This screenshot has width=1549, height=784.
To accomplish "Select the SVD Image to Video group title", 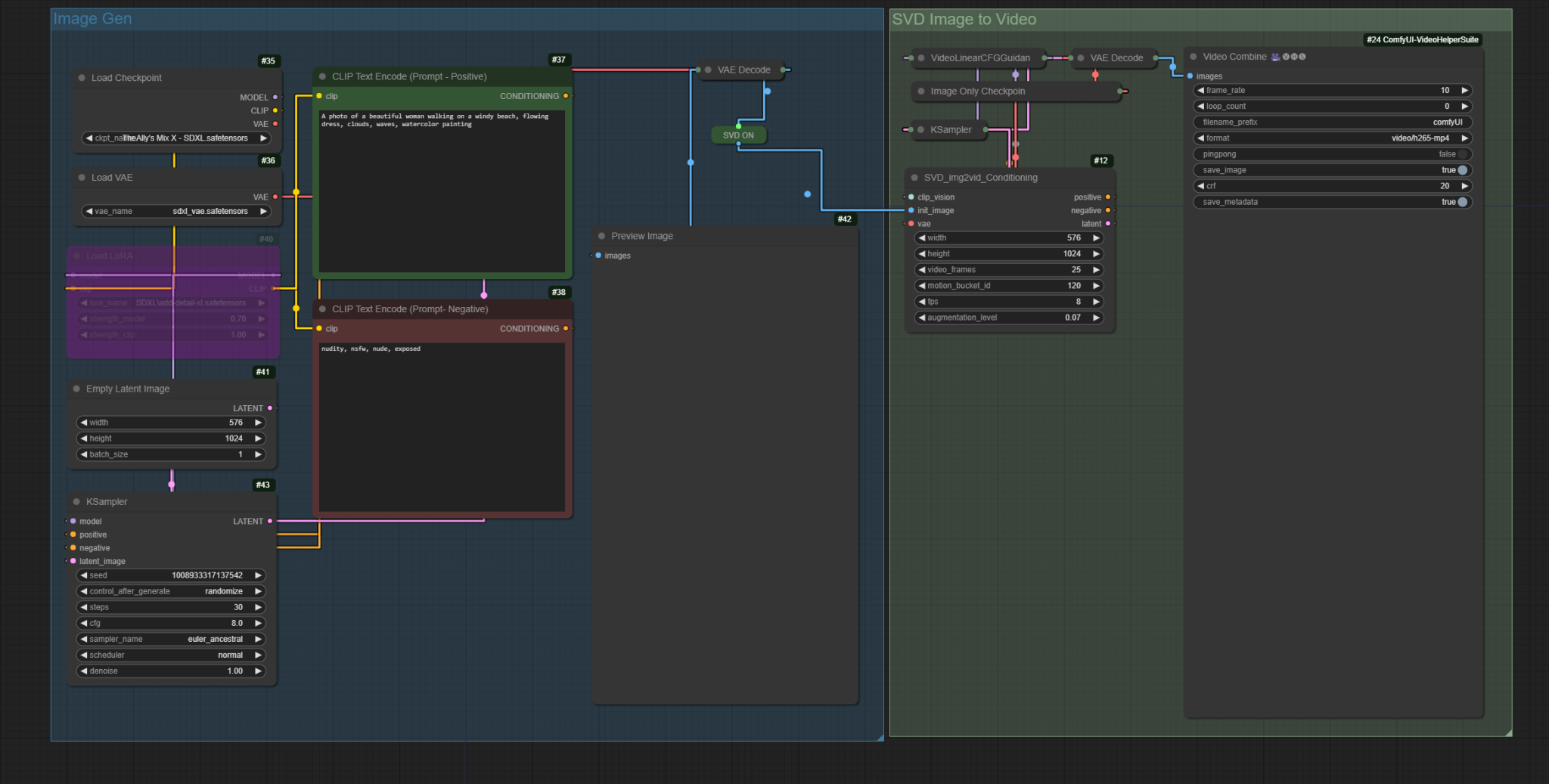I will click(x=964, y=20).
